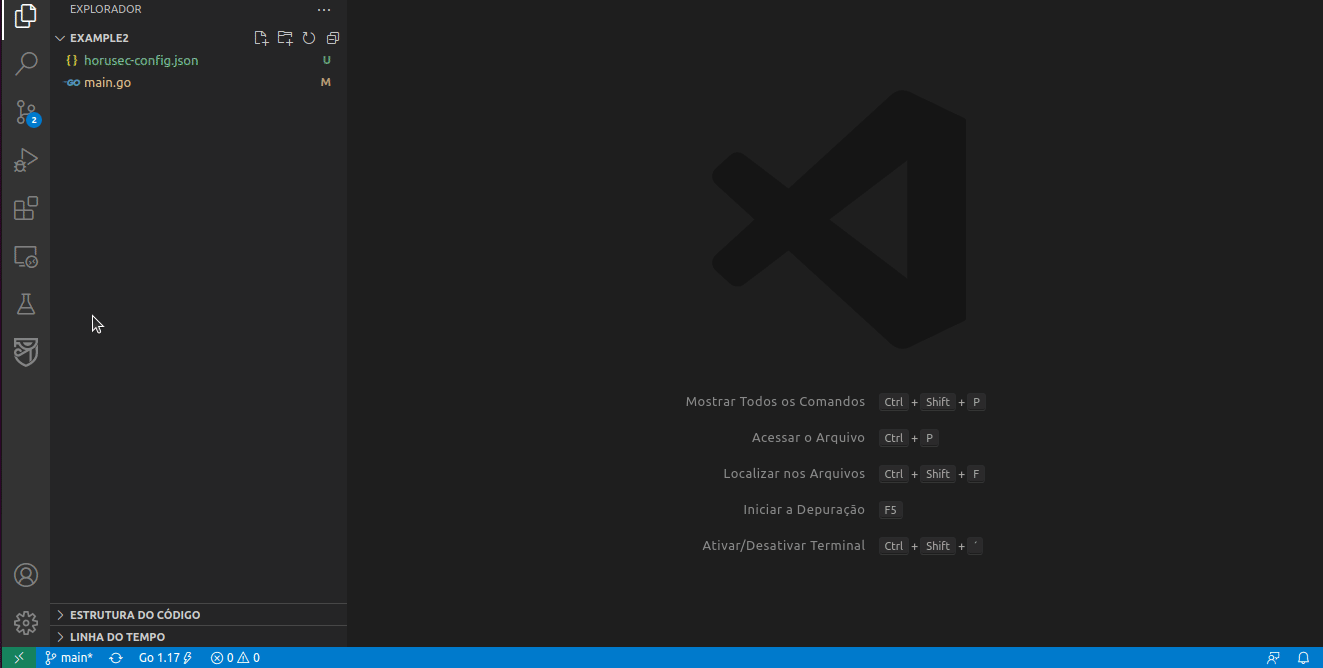
Task: Open the Horusec shield extension icon
Action: tap(26, 352)
